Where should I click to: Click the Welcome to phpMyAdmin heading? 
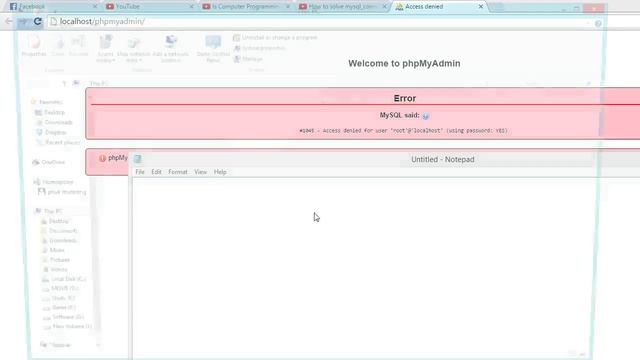[404, 63]
